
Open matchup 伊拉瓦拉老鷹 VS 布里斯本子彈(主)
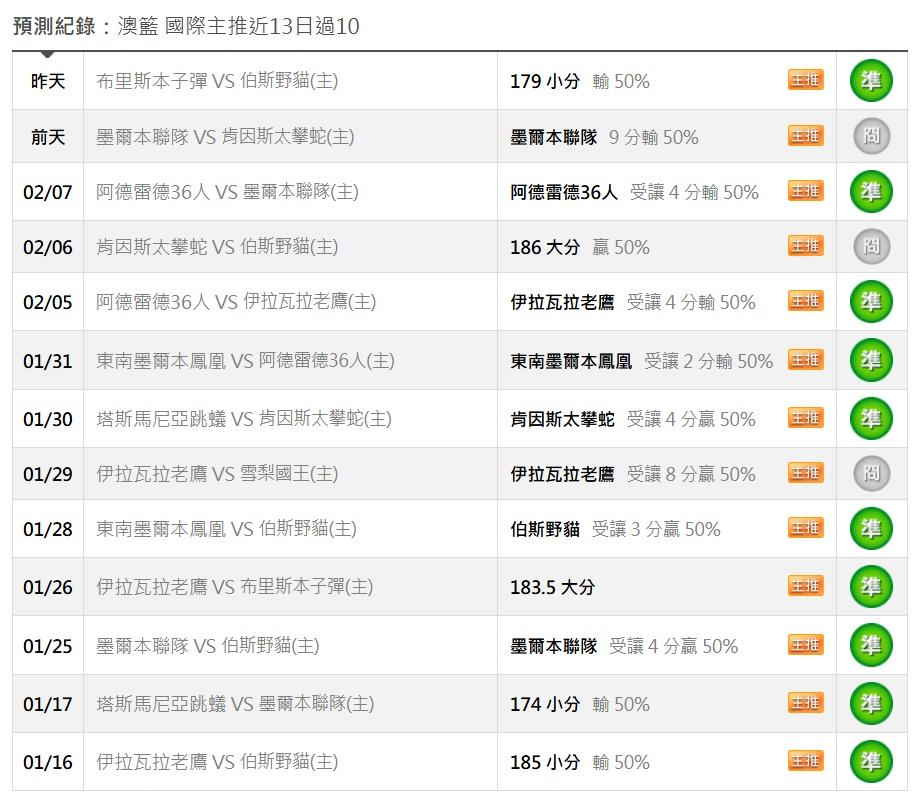click(x=235, y=587)
